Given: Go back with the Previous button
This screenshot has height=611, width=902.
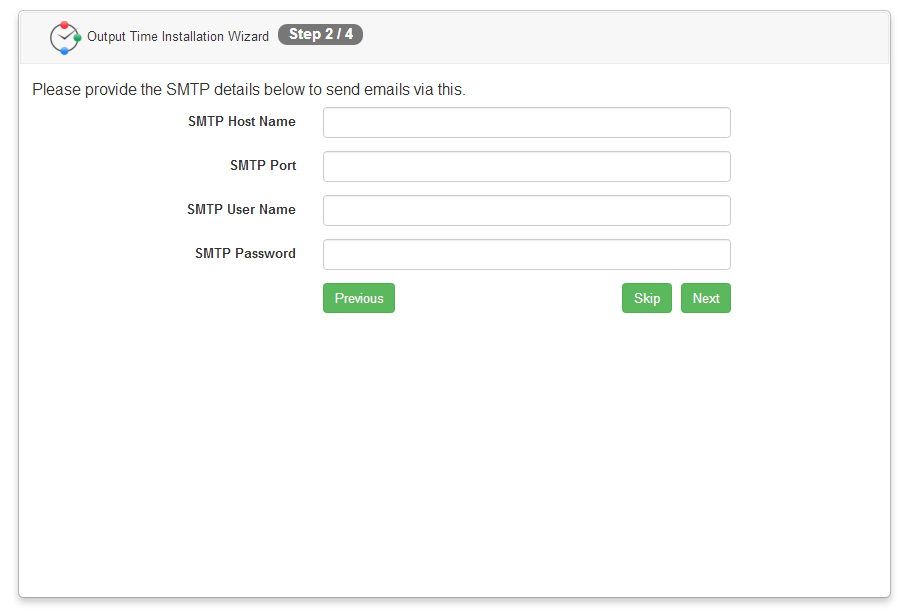Looking at the screenshot, I should (359, 298).
